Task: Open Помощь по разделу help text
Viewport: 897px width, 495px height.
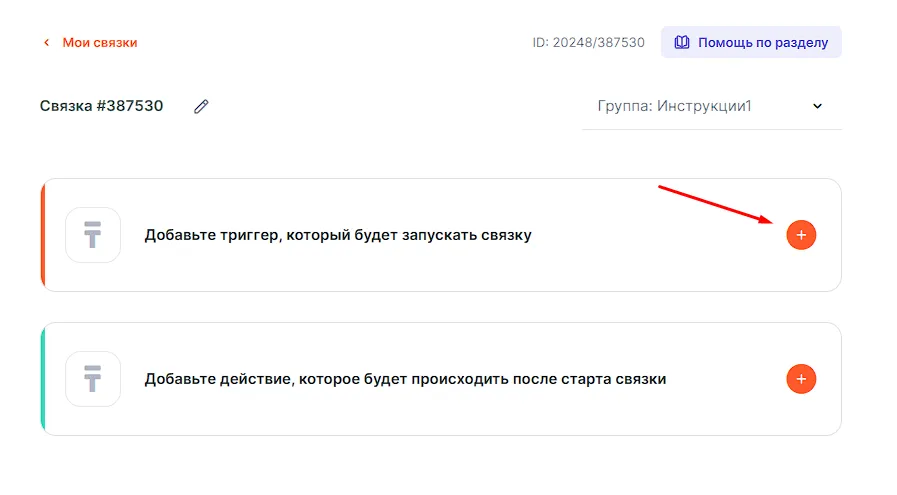Action: coord(763,43)
